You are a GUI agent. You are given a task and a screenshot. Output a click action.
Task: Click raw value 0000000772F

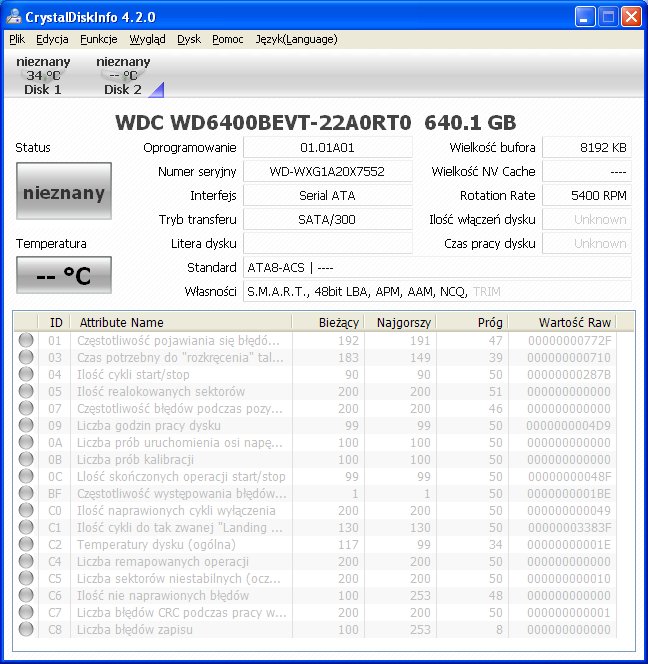point(569,340)
